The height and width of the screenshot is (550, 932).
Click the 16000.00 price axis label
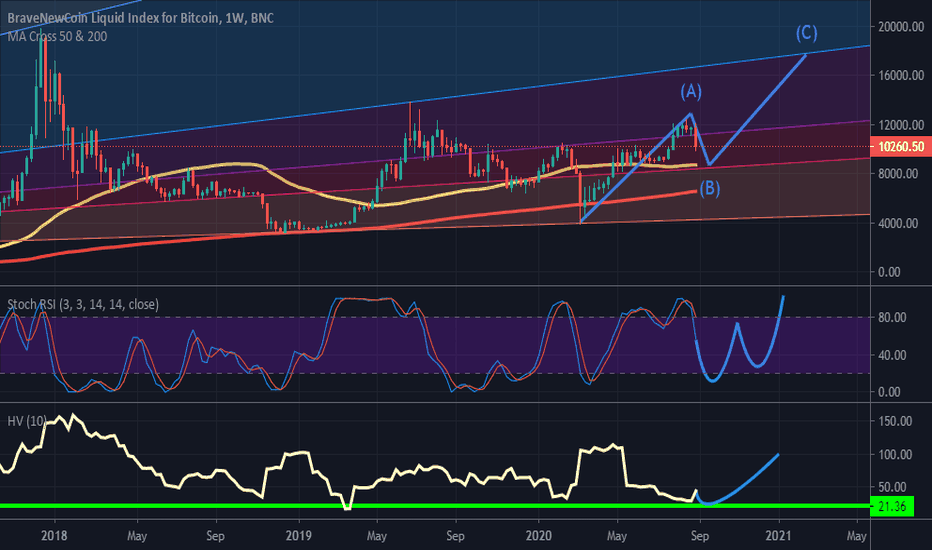[x=901, y=76]
